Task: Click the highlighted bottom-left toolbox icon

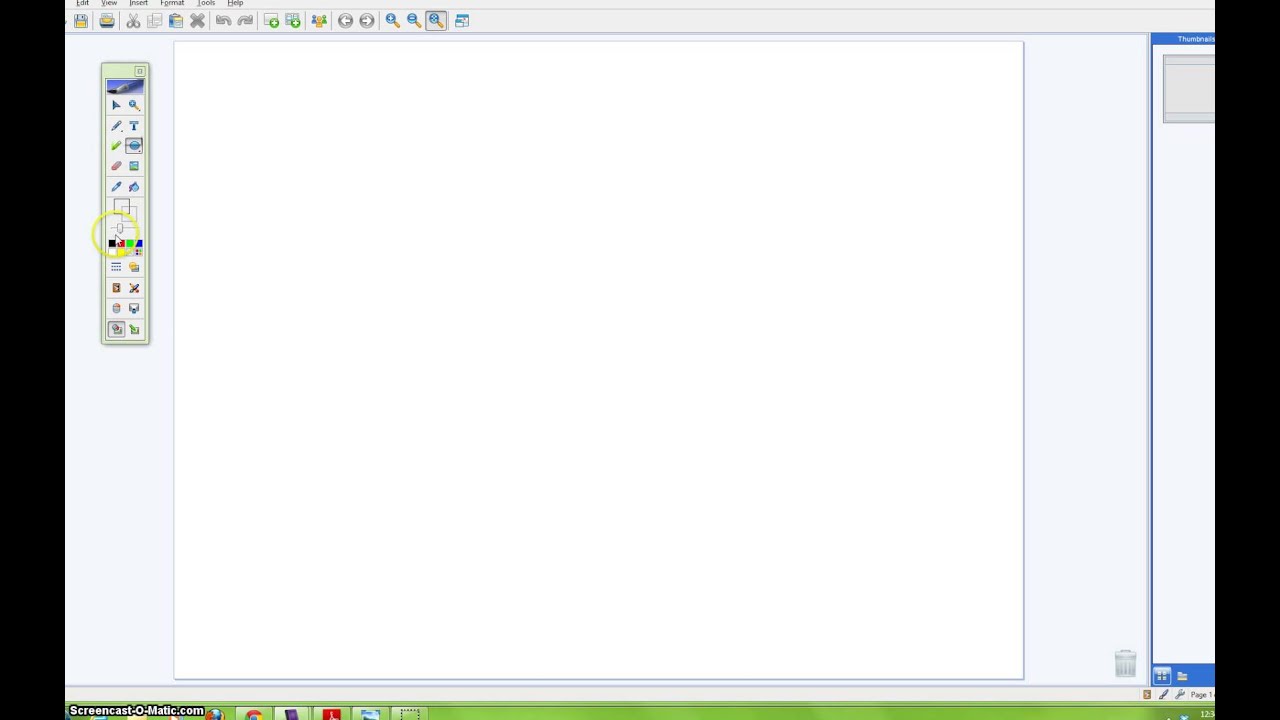Action: pos(116,329)
